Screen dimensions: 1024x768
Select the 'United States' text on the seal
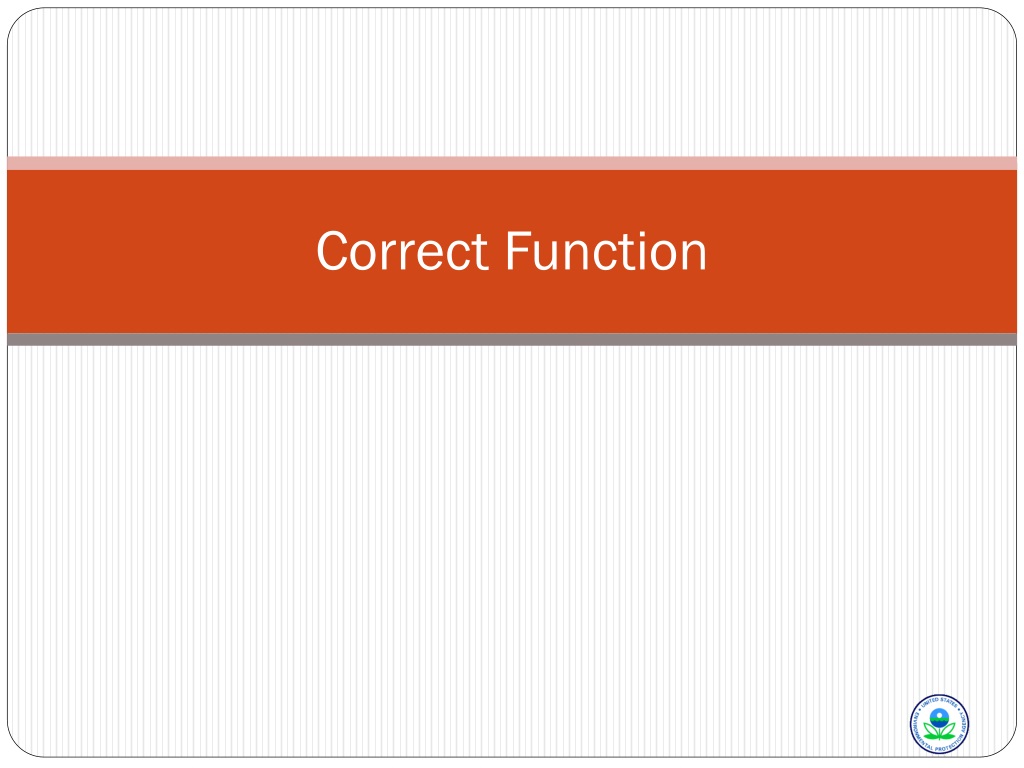[940, 703]
